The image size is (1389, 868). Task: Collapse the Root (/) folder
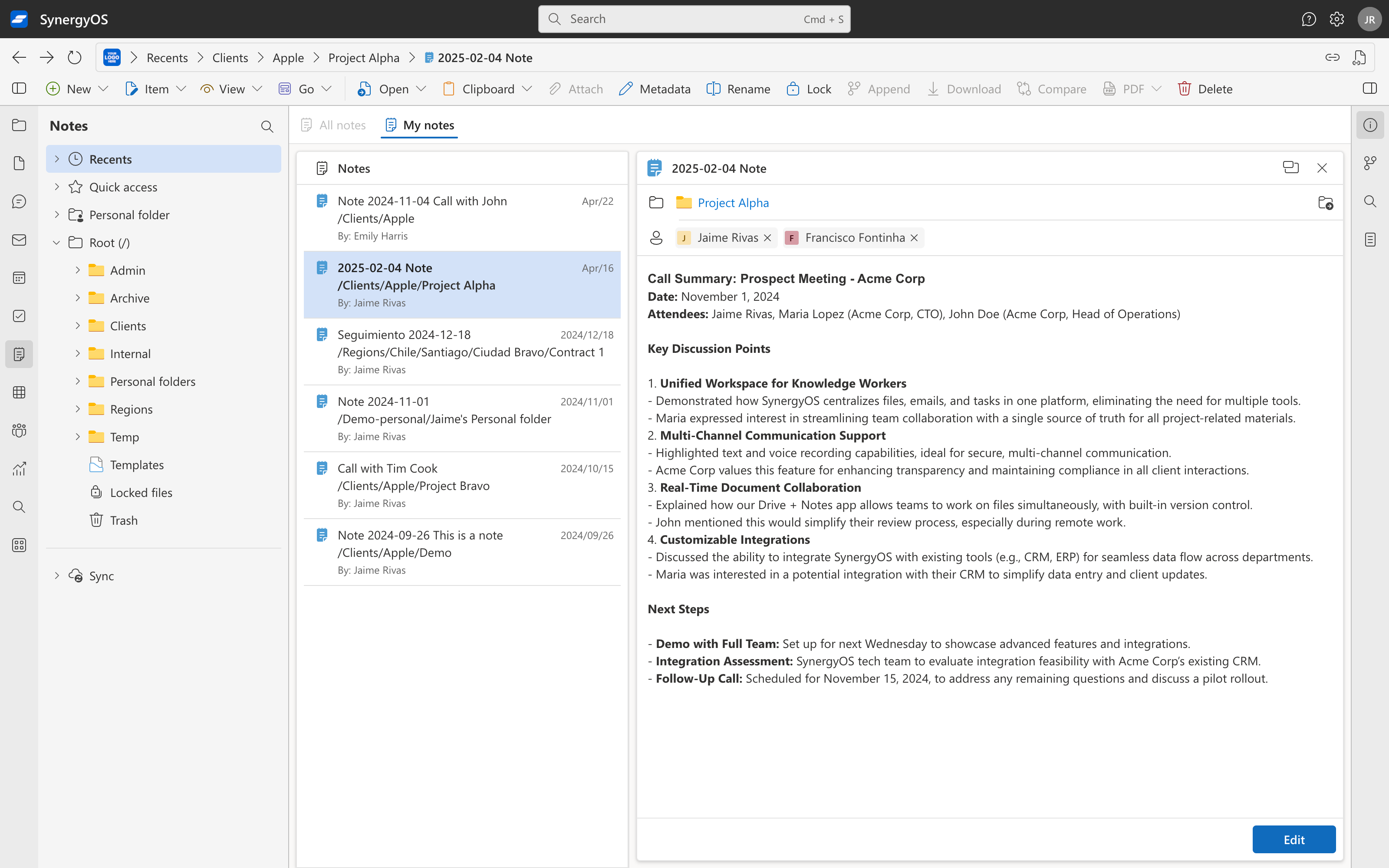57,242
